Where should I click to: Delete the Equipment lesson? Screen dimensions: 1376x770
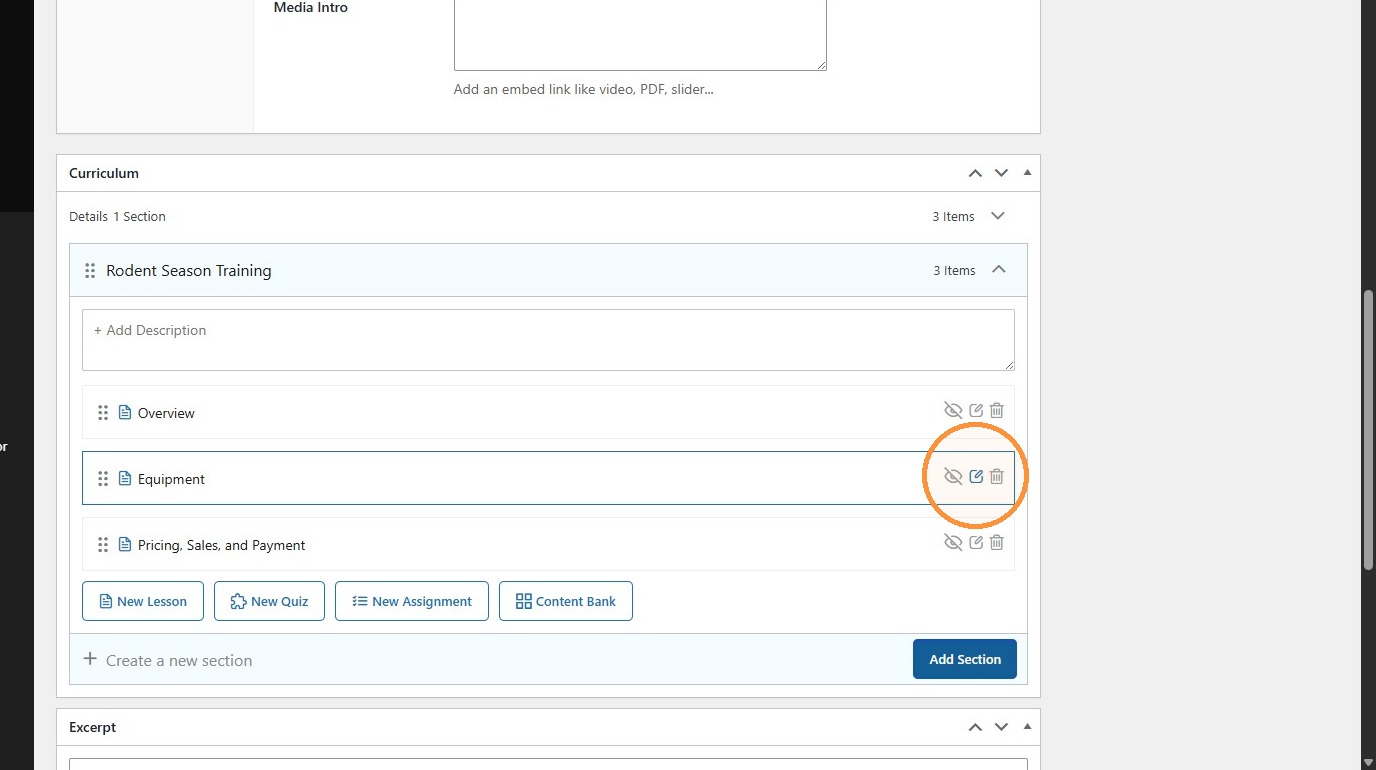[997, 477]
